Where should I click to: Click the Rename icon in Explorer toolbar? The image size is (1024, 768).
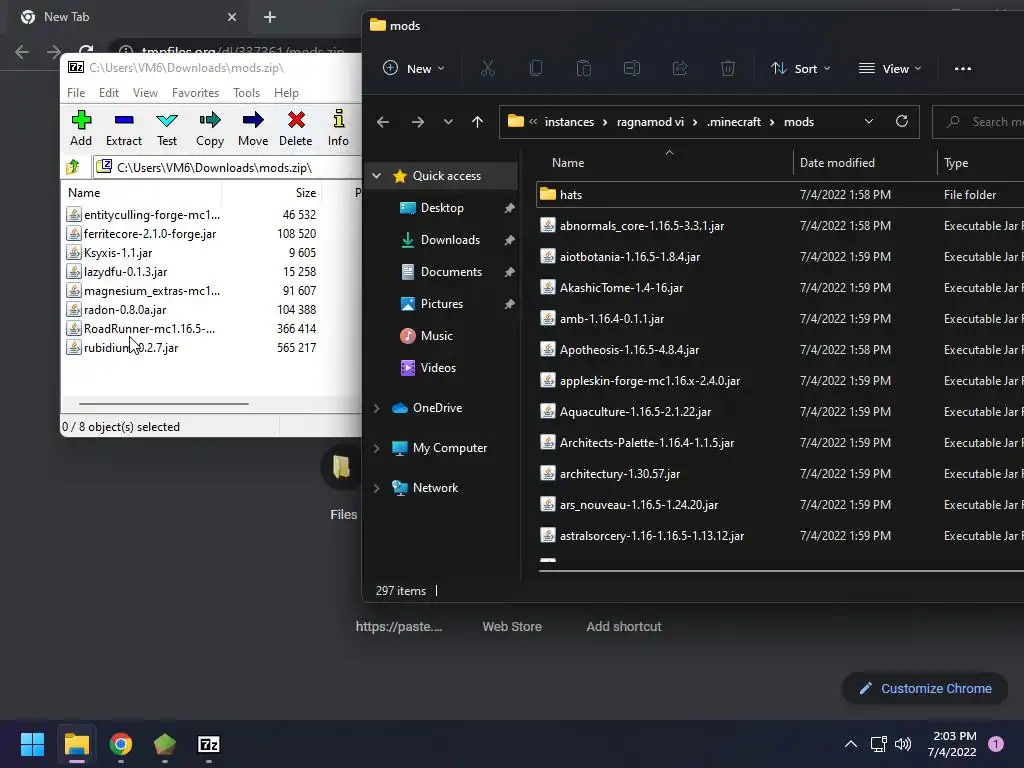click(632, 68)
